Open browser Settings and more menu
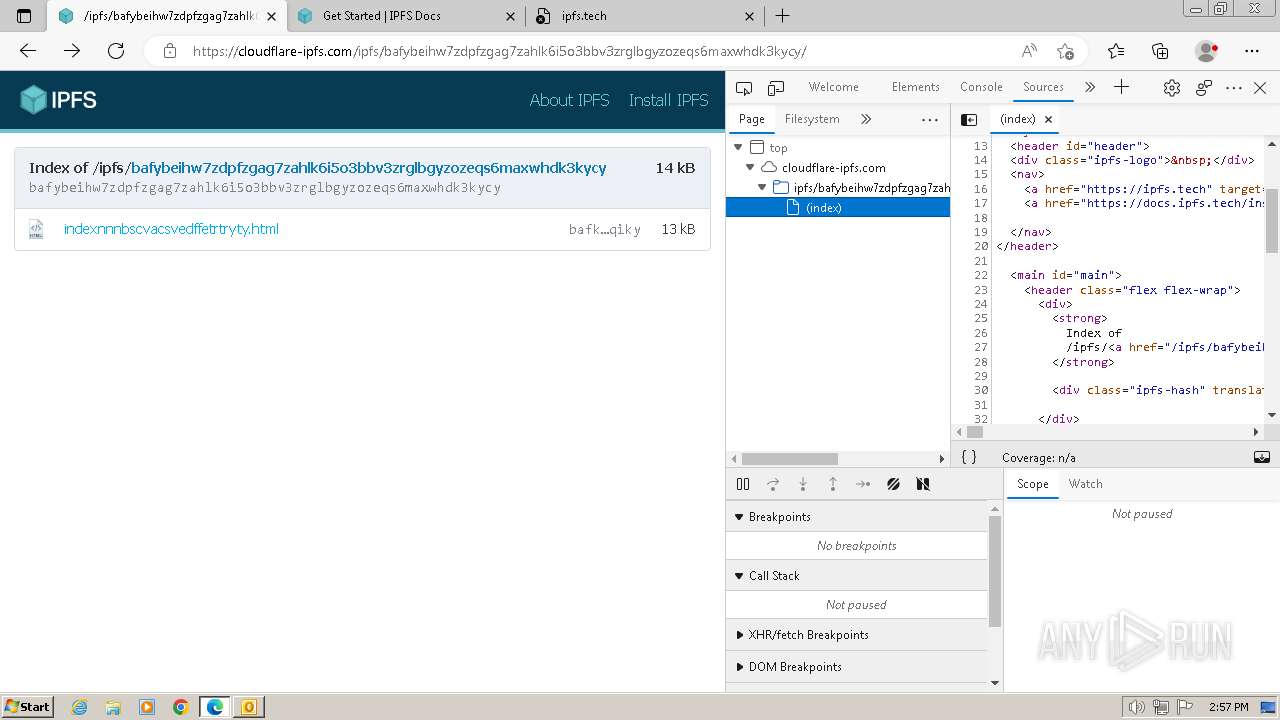Screen dimensions: 1280x720 tap(1252, 51)
